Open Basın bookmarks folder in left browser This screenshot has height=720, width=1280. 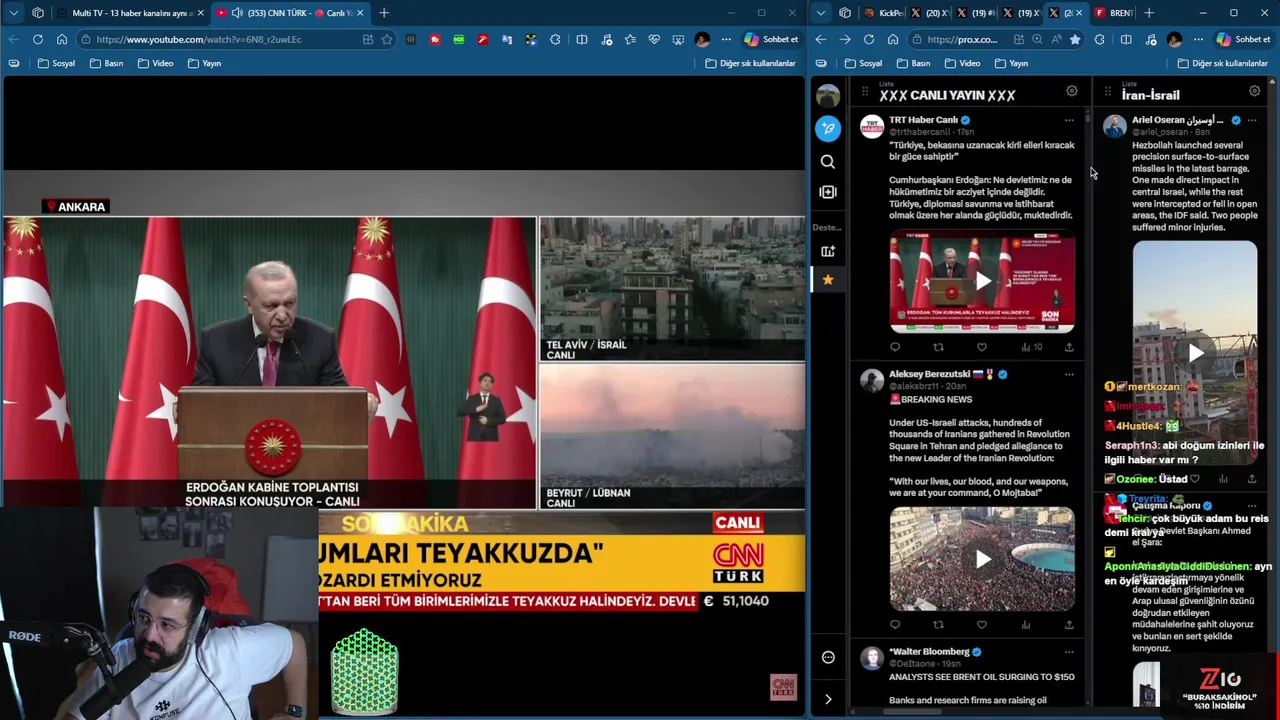[x=106, y=63]
